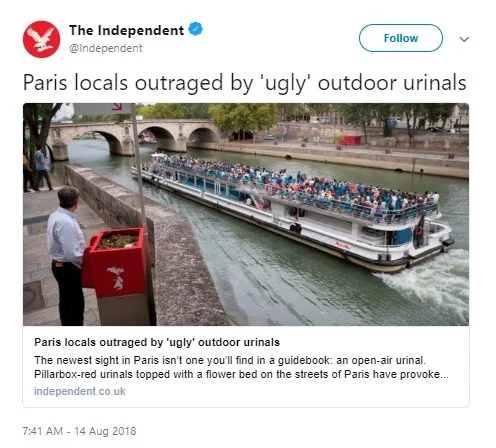The image size is (496, 448).
Task: Visit the independent.co.uk domain link
Action: click(x=80, y=391)
